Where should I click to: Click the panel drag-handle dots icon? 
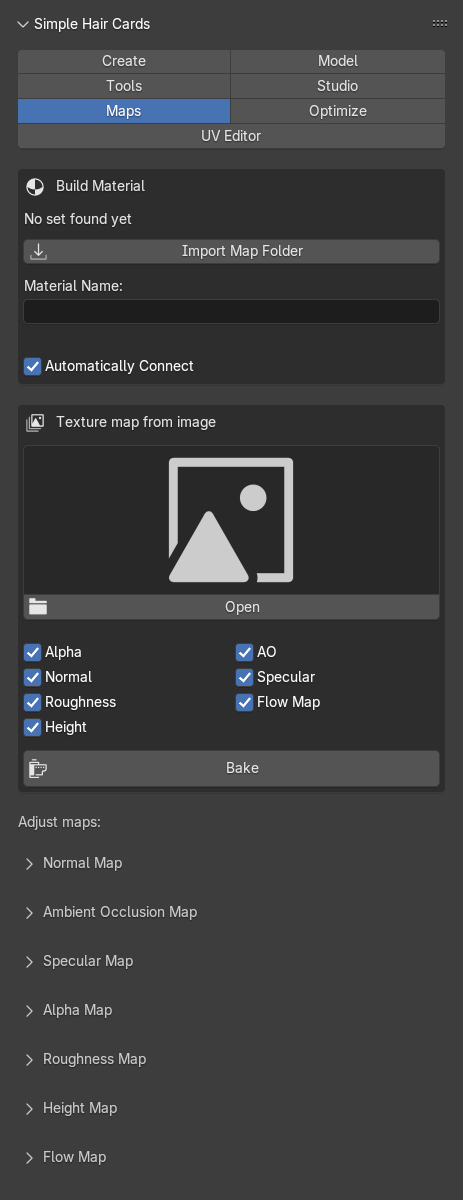coord(440,23)
